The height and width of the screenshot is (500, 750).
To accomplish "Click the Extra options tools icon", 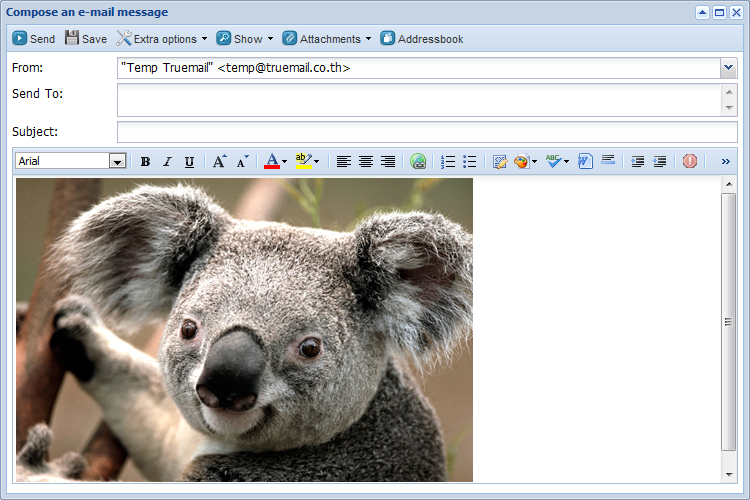I will point(124,38).
